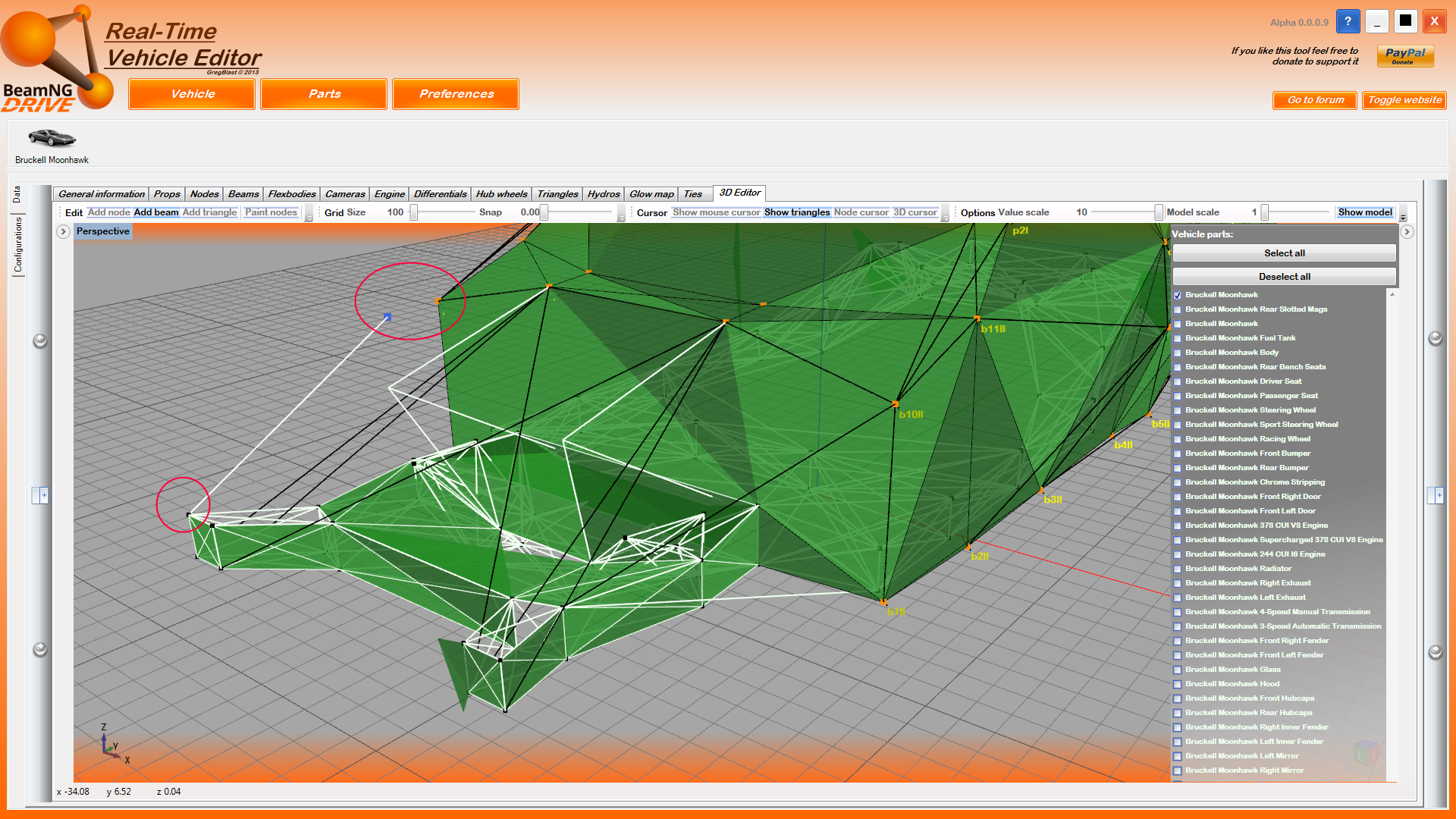Image resolution: width=1456 pixels, height=819 pixels.
Task: Expand left viewport panel with the arrow icon
Action: (x=64, y=232)
